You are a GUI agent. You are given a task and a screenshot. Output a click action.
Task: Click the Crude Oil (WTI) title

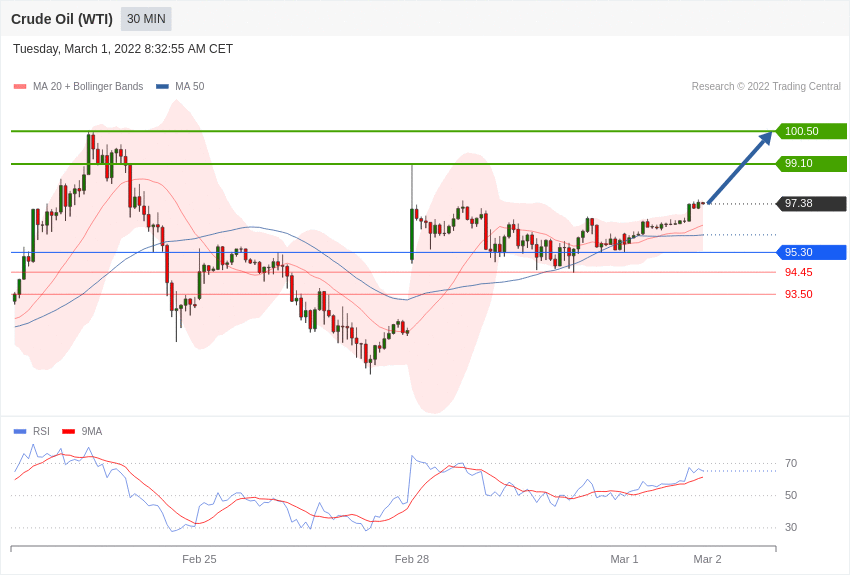pos(62,19)
